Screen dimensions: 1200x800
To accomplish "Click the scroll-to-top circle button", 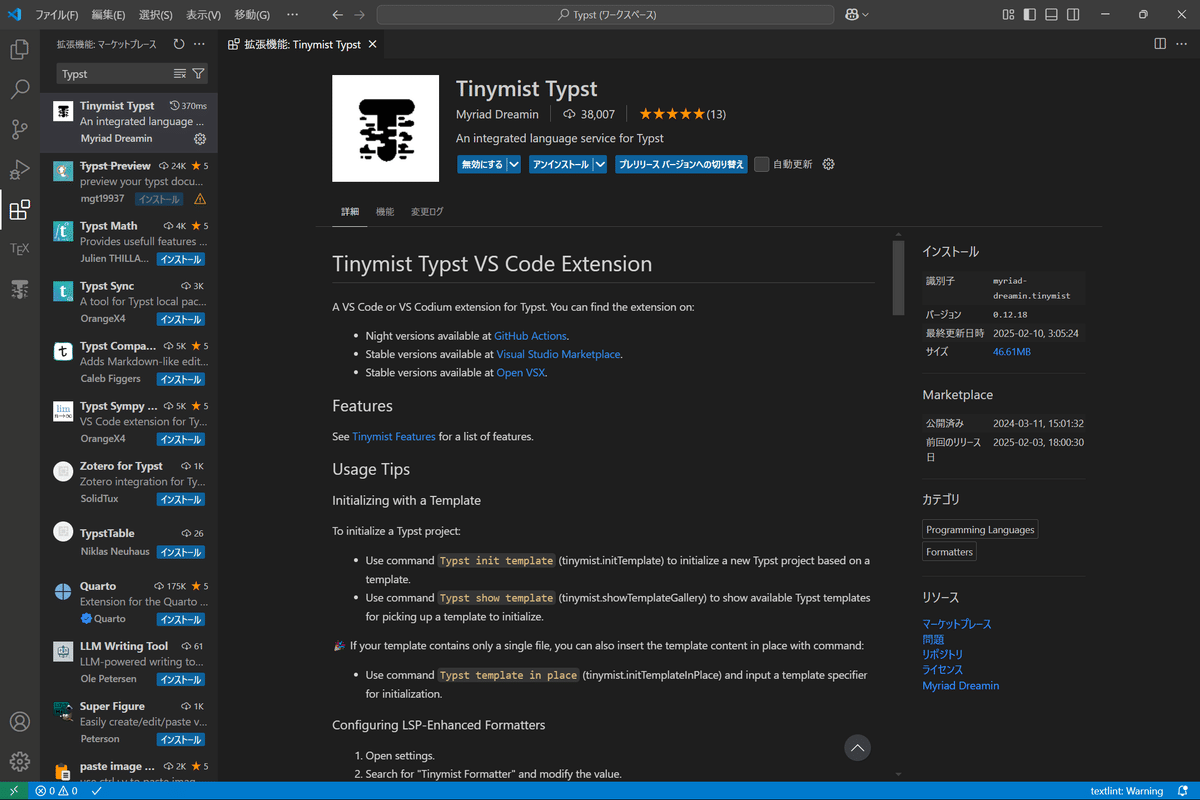I will tap(857, 747).
